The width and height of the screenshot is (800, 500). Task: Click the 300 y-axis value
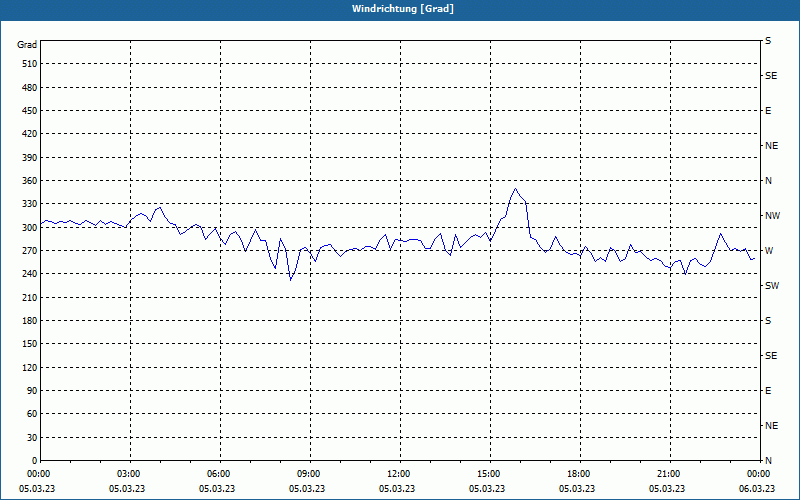tap(30, 228)
